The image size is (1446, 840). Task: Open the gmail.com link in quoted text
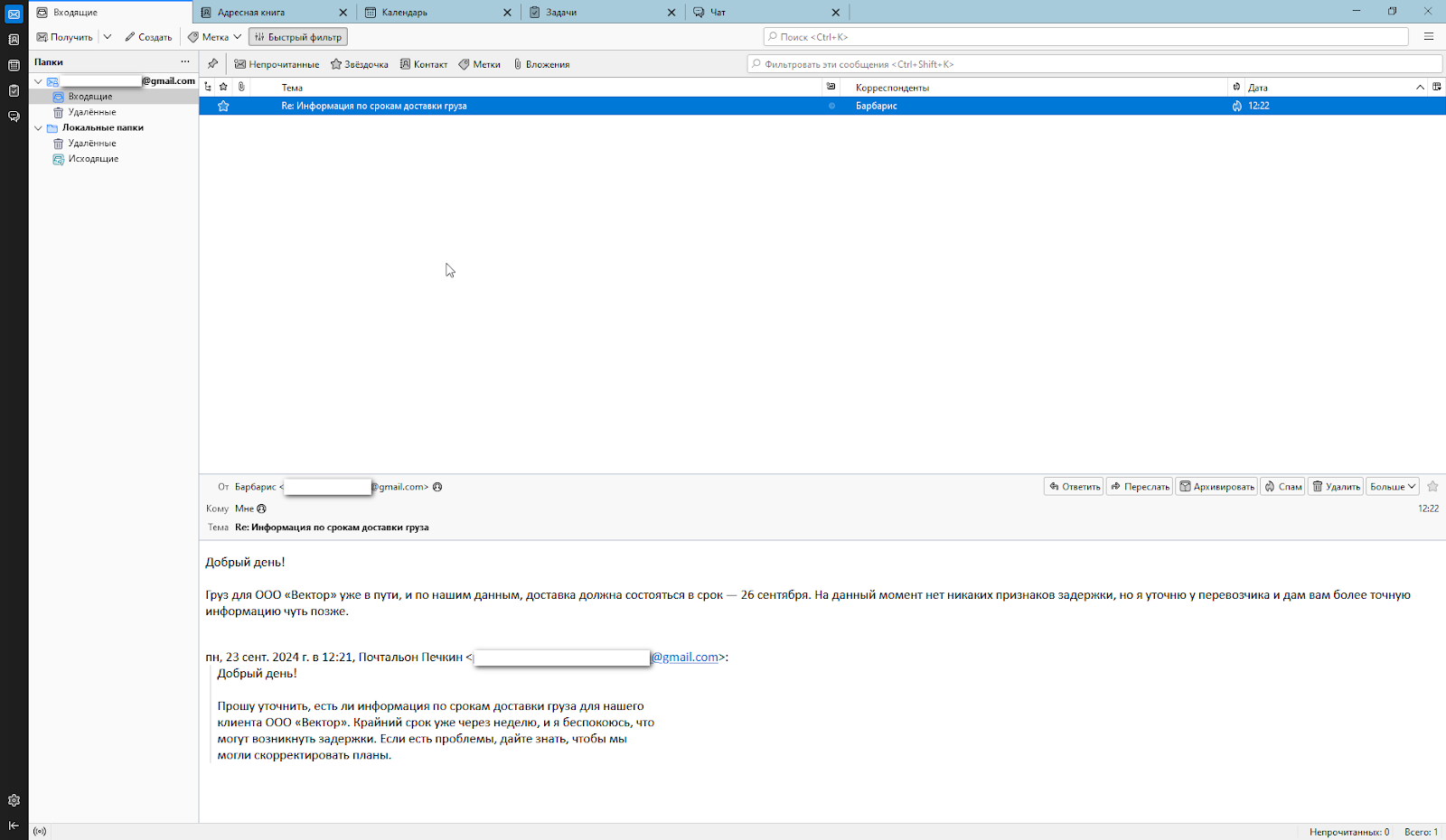[x=685, y=658]
